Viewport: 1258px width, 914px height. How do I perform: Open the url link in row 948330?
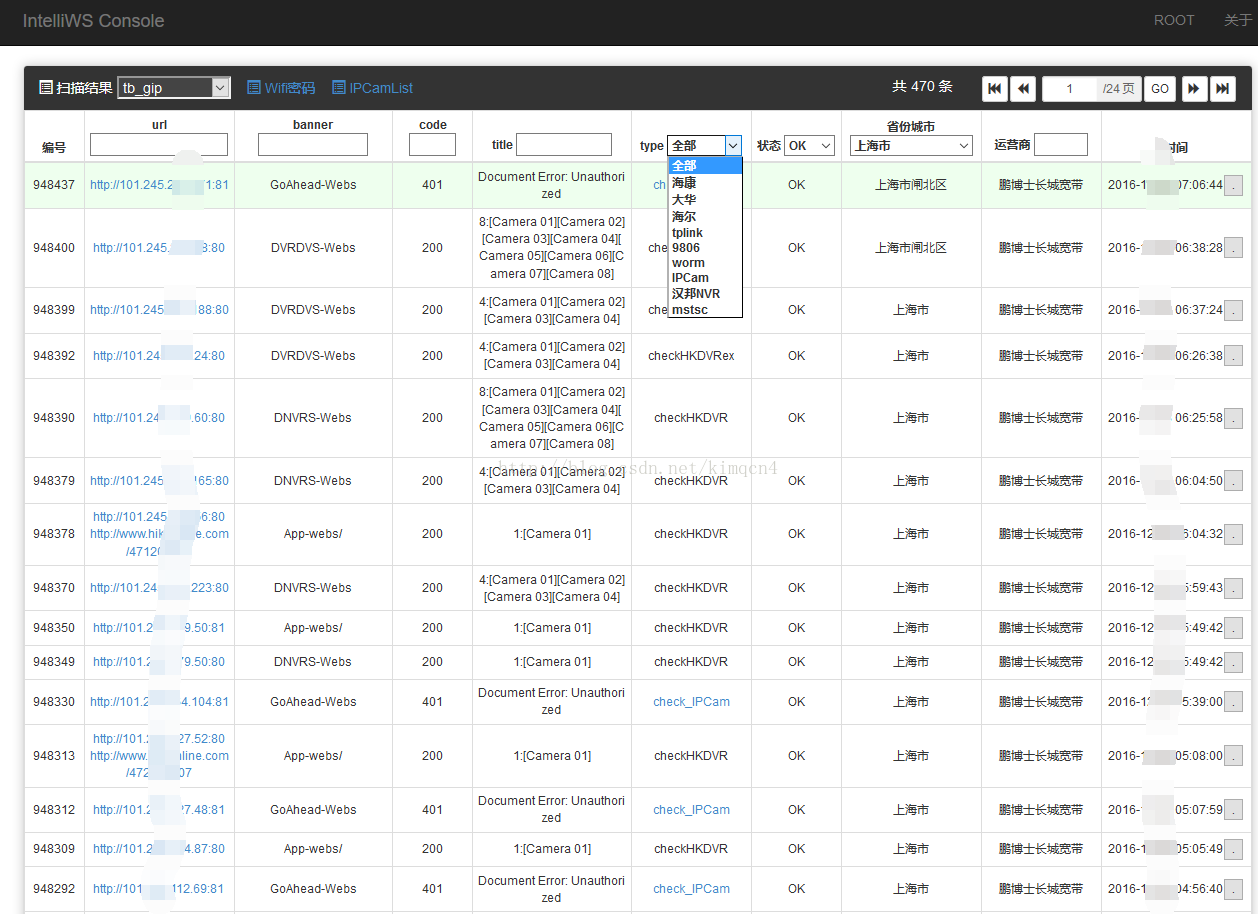159,702
